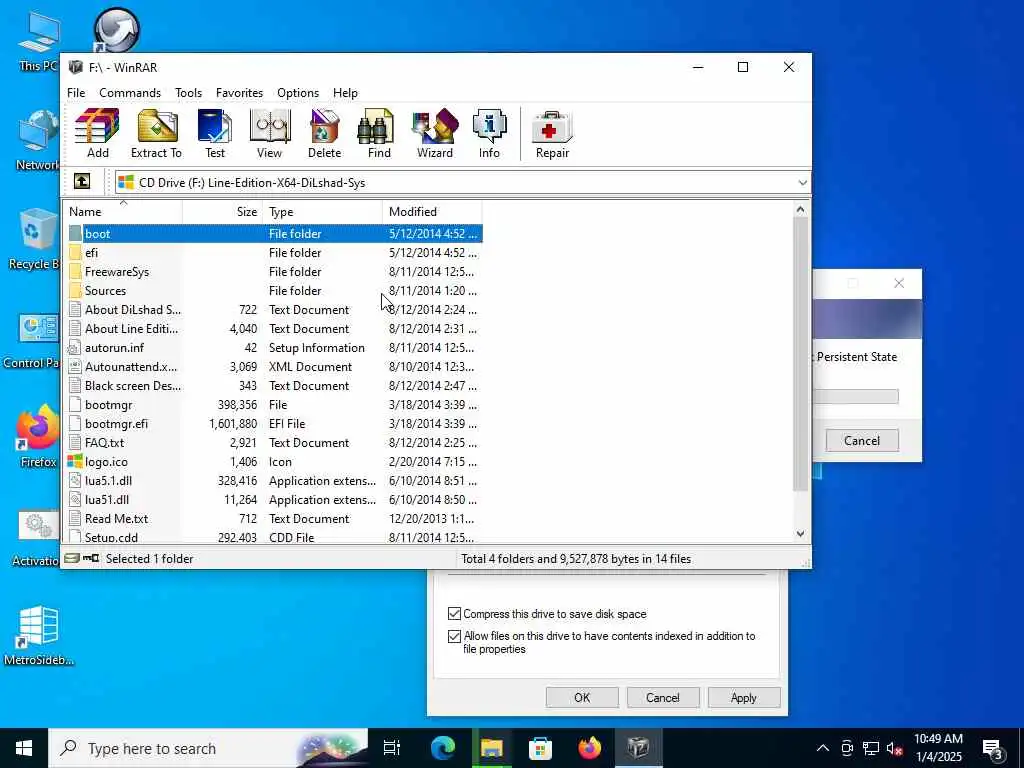Image resolution: width=1024 pixels, height=768 pixels.
Task: Click the Test archive icon
Action: pyautogui.click(x=215, y=134)
